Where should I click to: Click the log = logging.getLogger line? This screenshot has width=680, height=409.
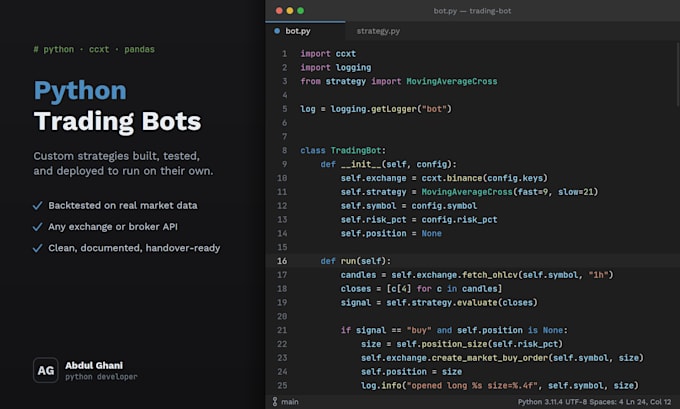coord(376,109)
